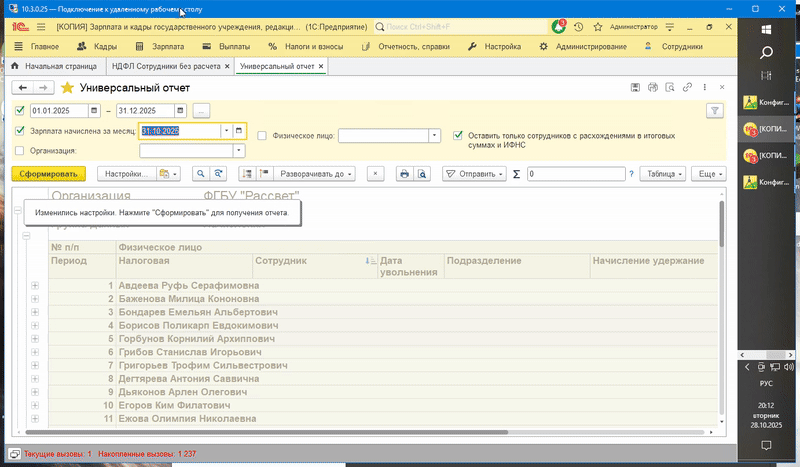
Task: Click the print icon in report toolbar
Action: click(x=404, y=174)
